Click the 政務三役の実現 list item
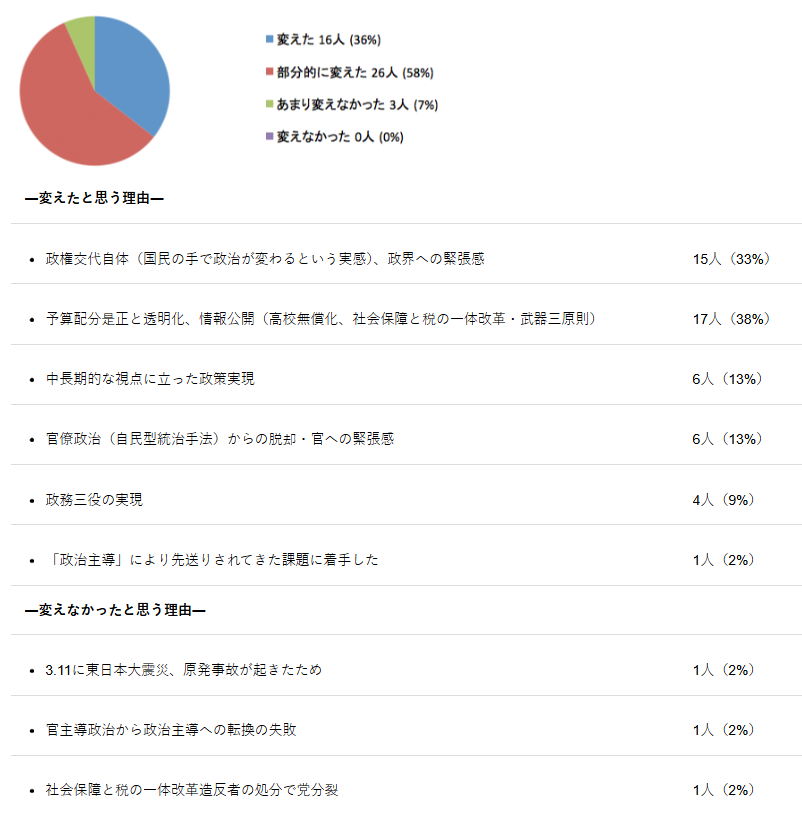This screenshot has height=838, width=802. tap(94, 499)
